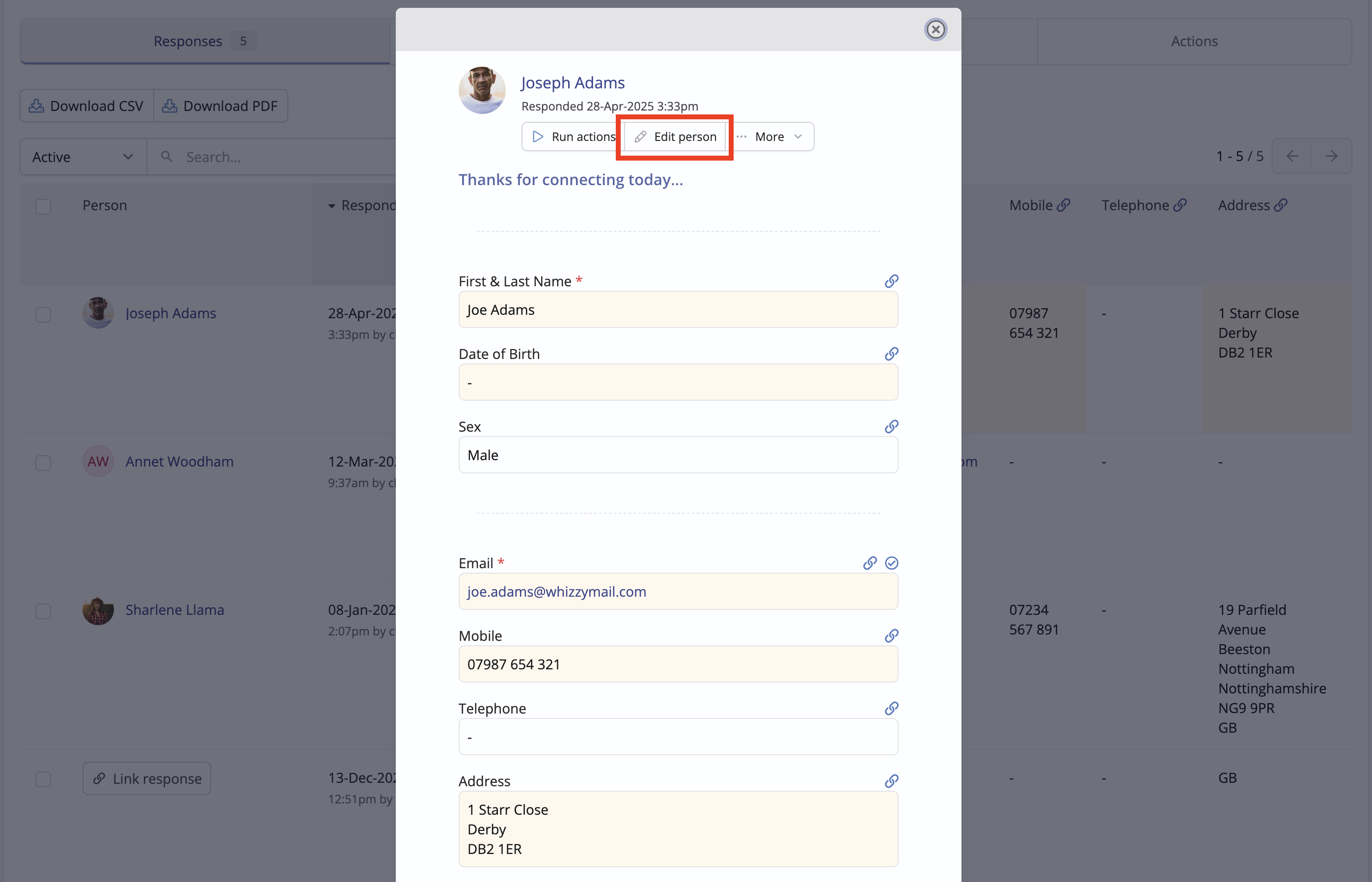Click link icon in Mobile column header
The height and width of the screenshot is (882, 1372).
(x=1063, y=205)
